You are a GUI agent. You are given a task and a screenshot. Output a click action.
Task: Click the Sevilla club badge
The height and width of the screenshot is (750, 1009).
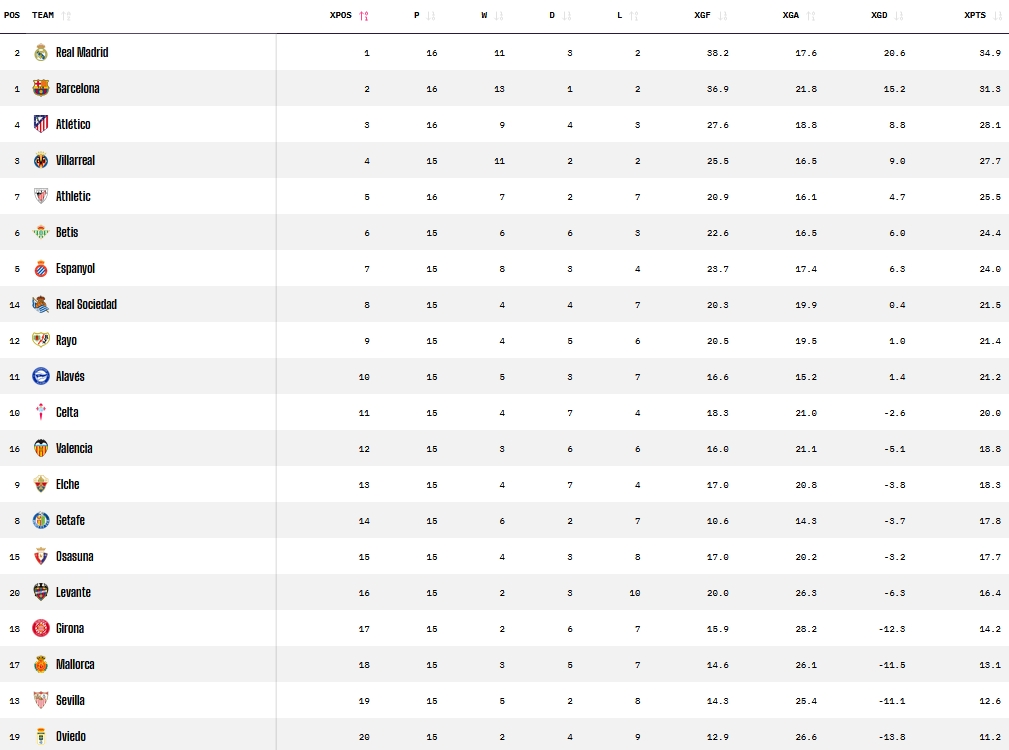[x=40, y=700]
